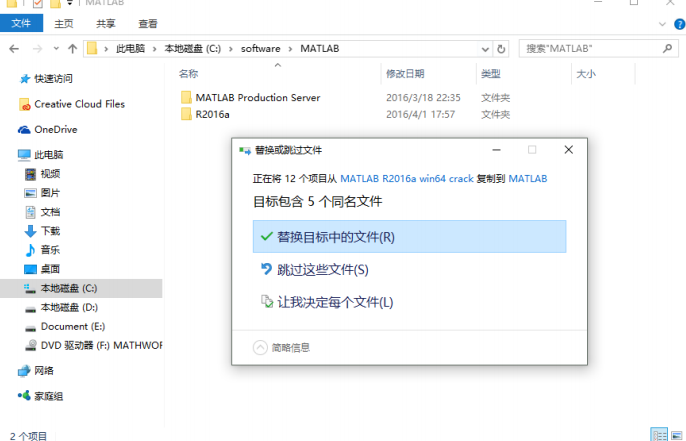Switch to the 查看 ribbon tab
Screen dimensions: 686x441
coord(148,24)
